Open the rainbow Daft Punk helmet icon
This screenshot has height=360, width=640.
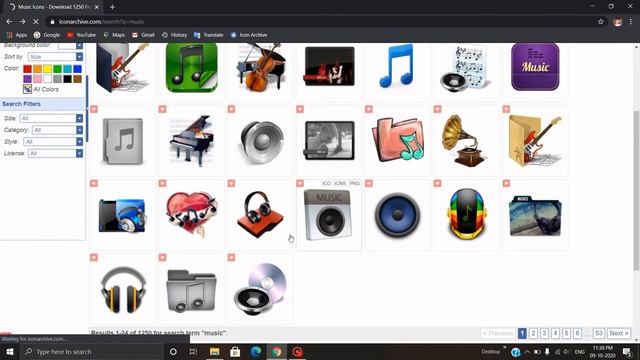(467, 213)
